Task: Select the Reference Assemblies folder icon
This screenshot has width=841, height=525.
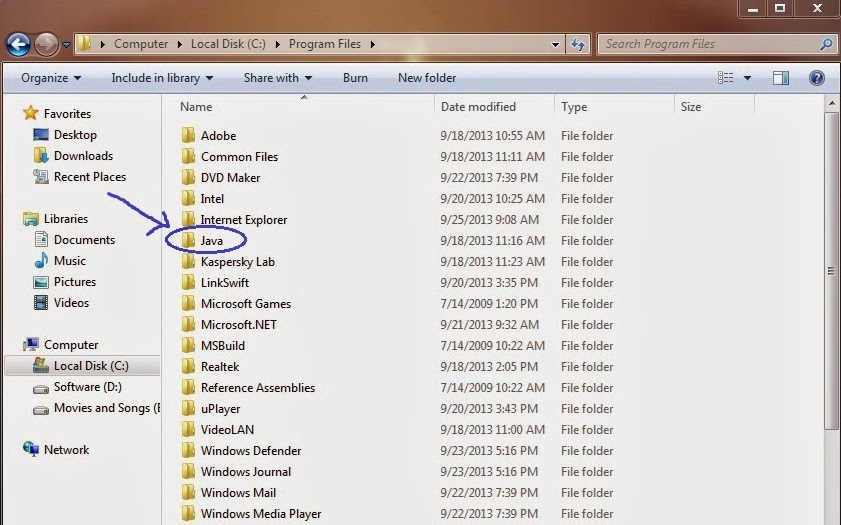Action: [188, 387]
